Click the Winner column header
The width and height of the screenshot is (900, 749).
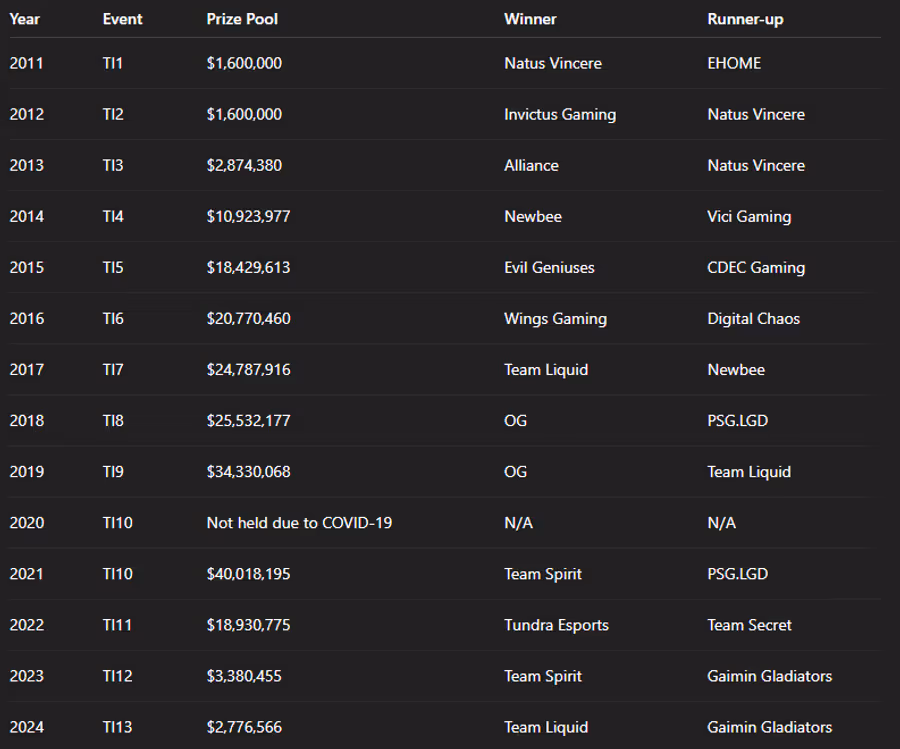coord(529,19)
